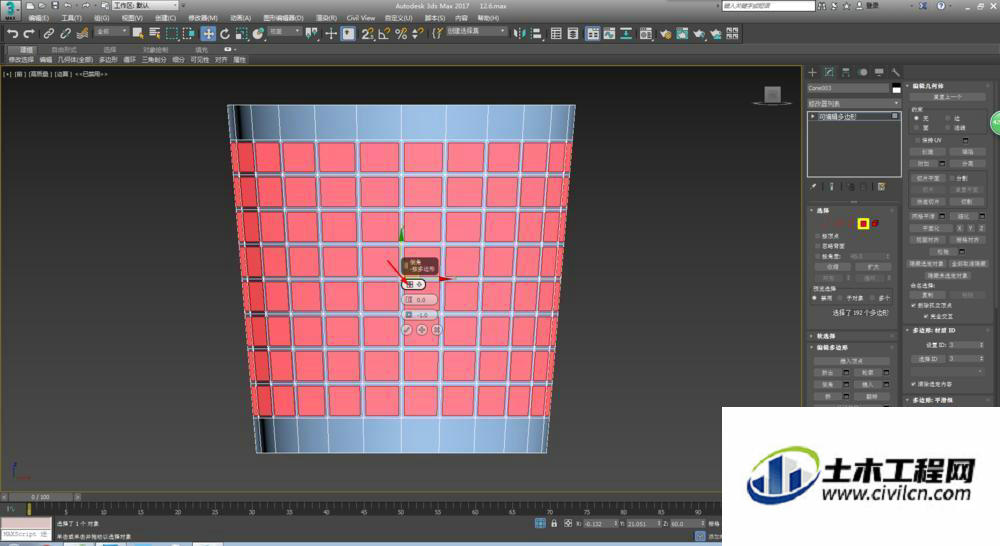Image resolution: width=1000 pixels, height=546 pixels.
Task: Open the workspace dropdown in title bar
Action: tap(147, 6)
